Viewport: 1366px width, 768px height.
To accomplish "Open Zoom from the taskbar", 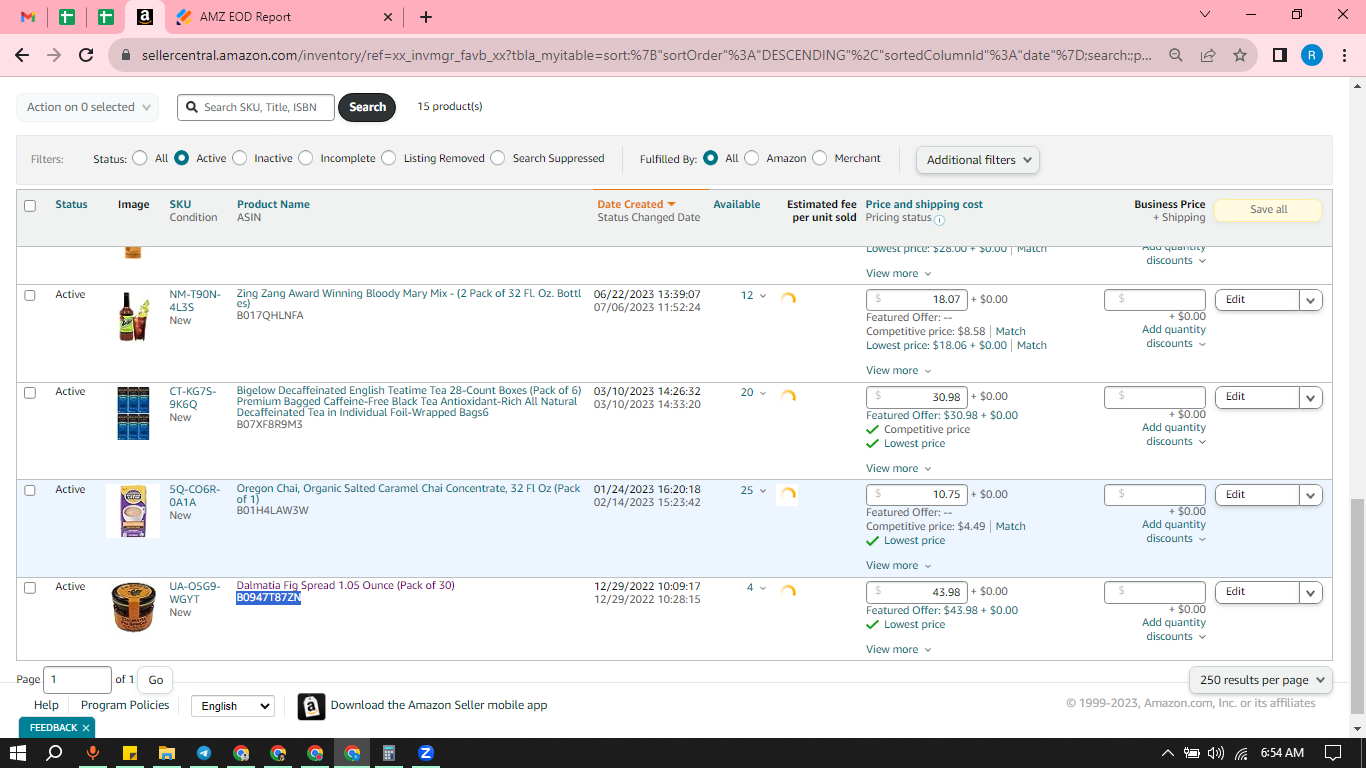I will (426, 753).
